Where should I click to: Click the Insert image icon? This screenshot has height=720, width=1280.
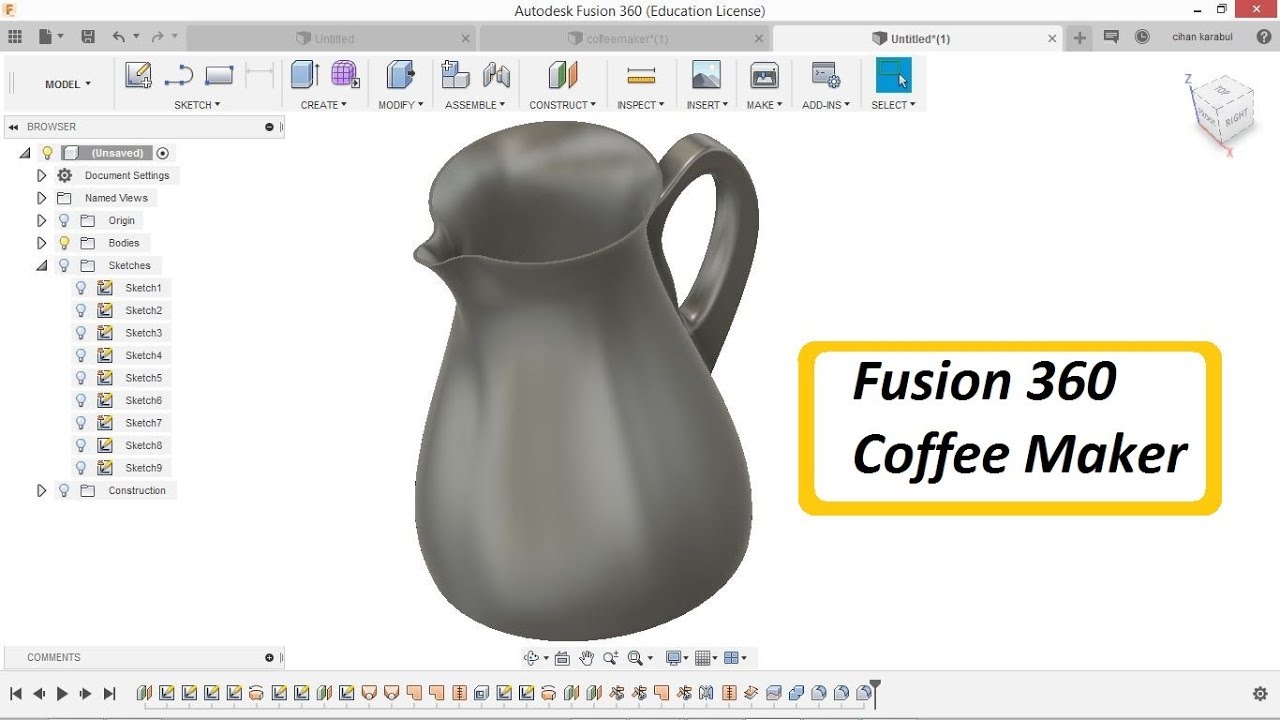click(706, 75)
